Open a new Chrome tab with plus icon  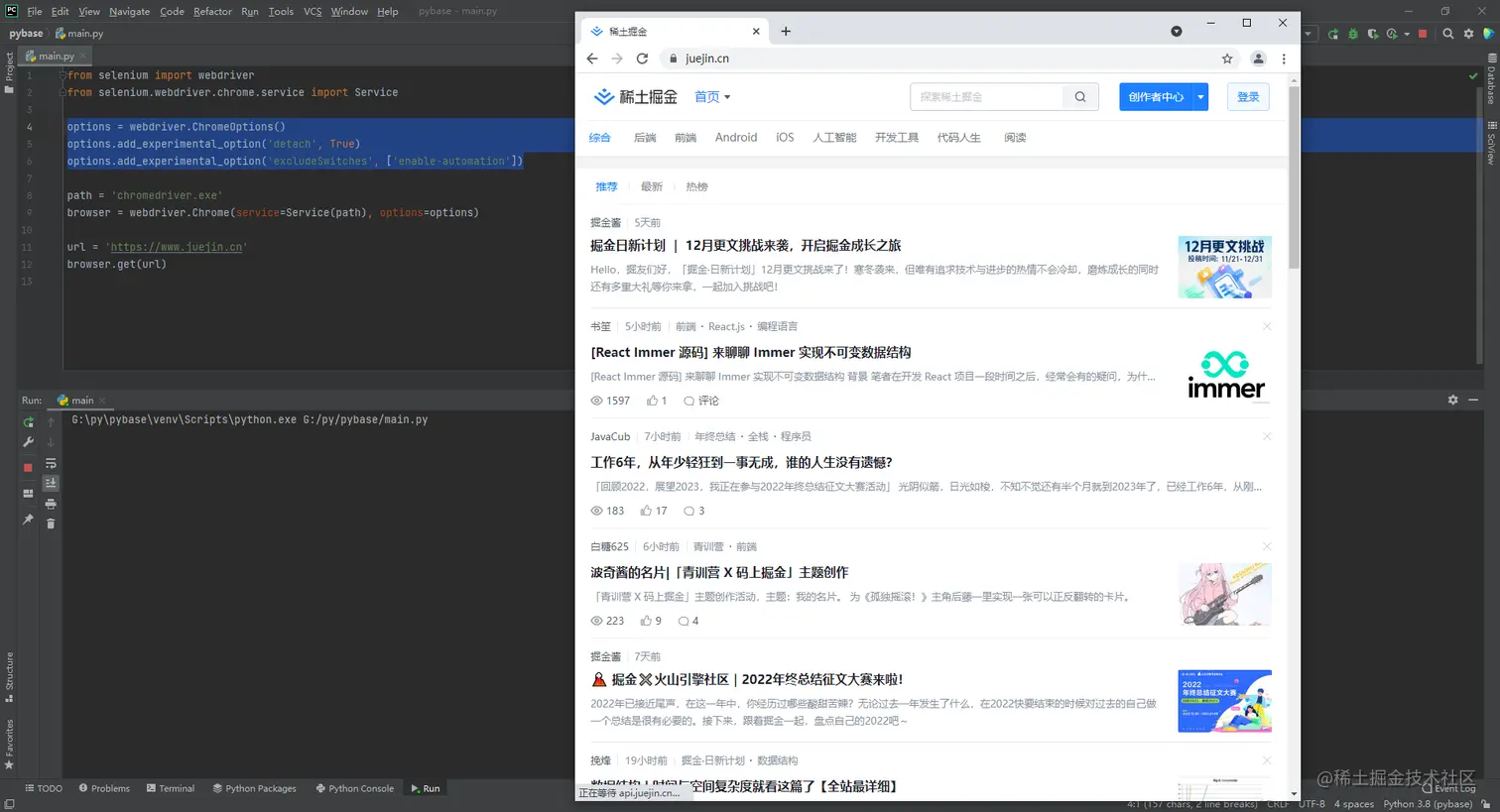tap(786, 32)
